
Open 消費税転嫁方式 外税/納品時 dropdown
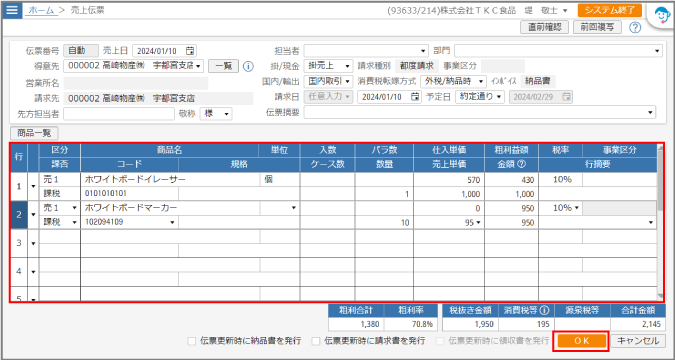click(x=454, y=81)
